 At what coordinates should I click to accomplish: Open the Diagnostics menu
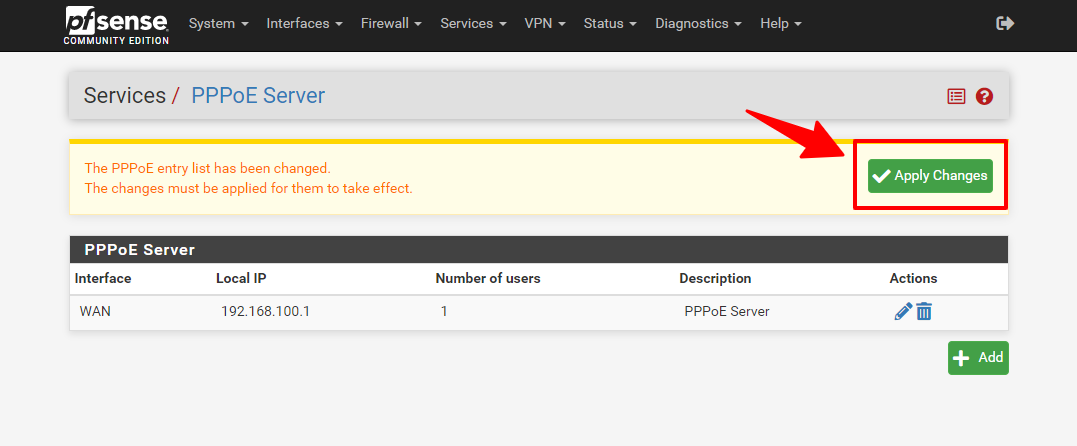pyautogui.click(x=698, y=23)
